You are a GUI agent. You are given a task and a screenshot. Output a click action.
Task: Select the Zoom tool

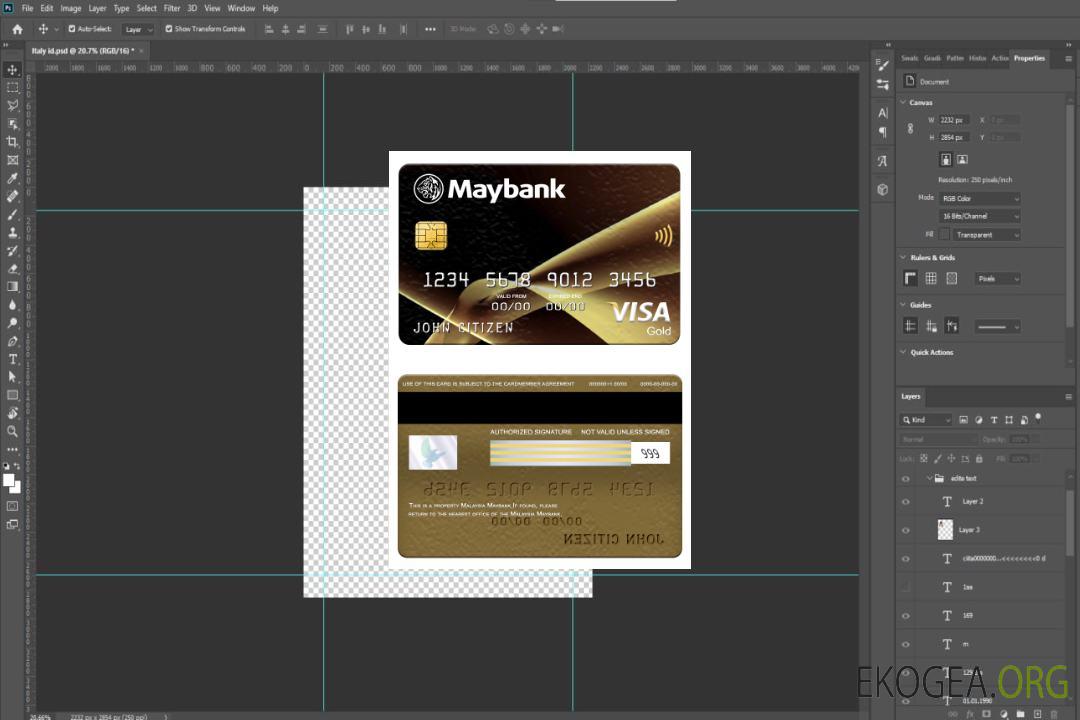tap(12, 431)
